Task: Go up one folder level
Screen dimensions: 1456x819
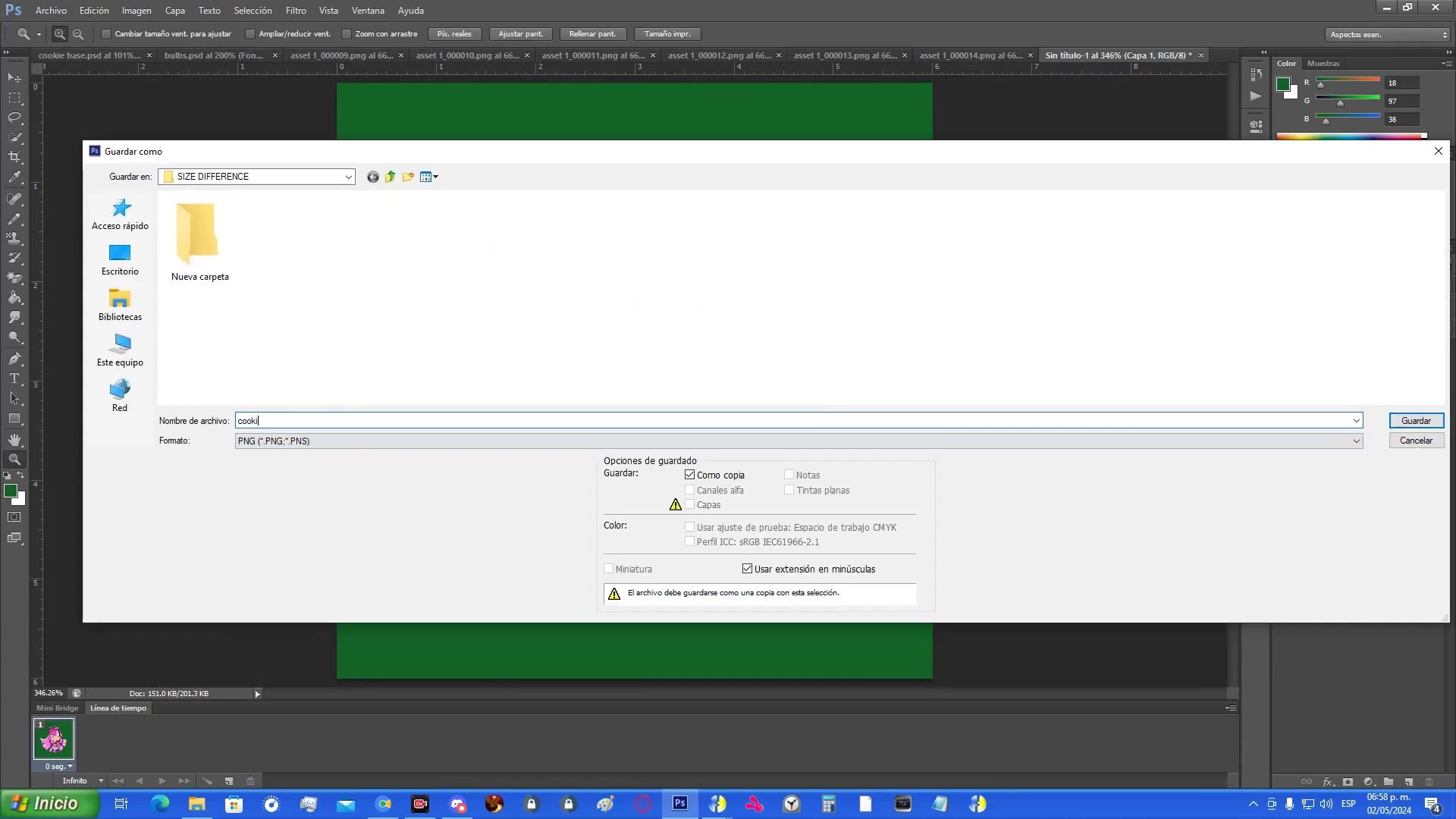Action: 390,177
